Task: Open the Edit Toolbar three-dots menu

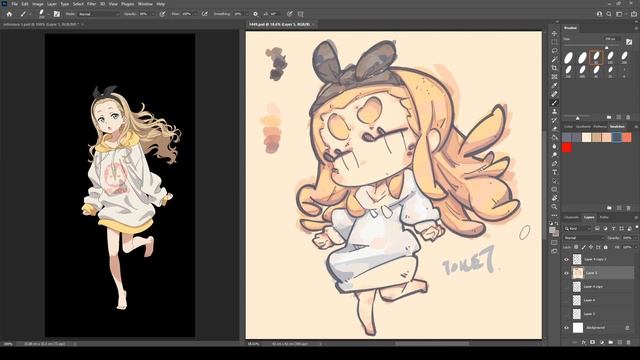Action: [554, 215]
